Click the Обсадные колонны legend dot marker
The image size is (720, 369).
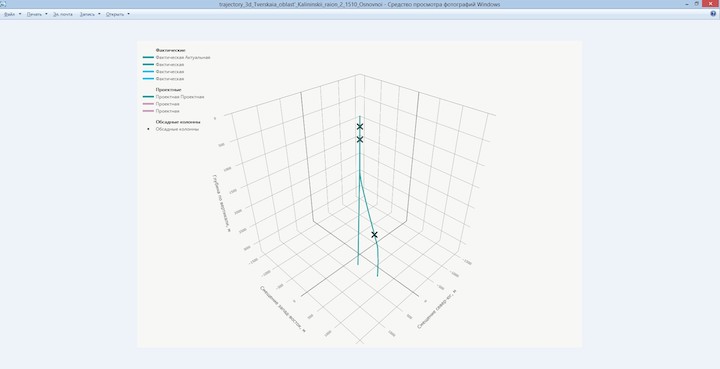click(x=148, y=129)
